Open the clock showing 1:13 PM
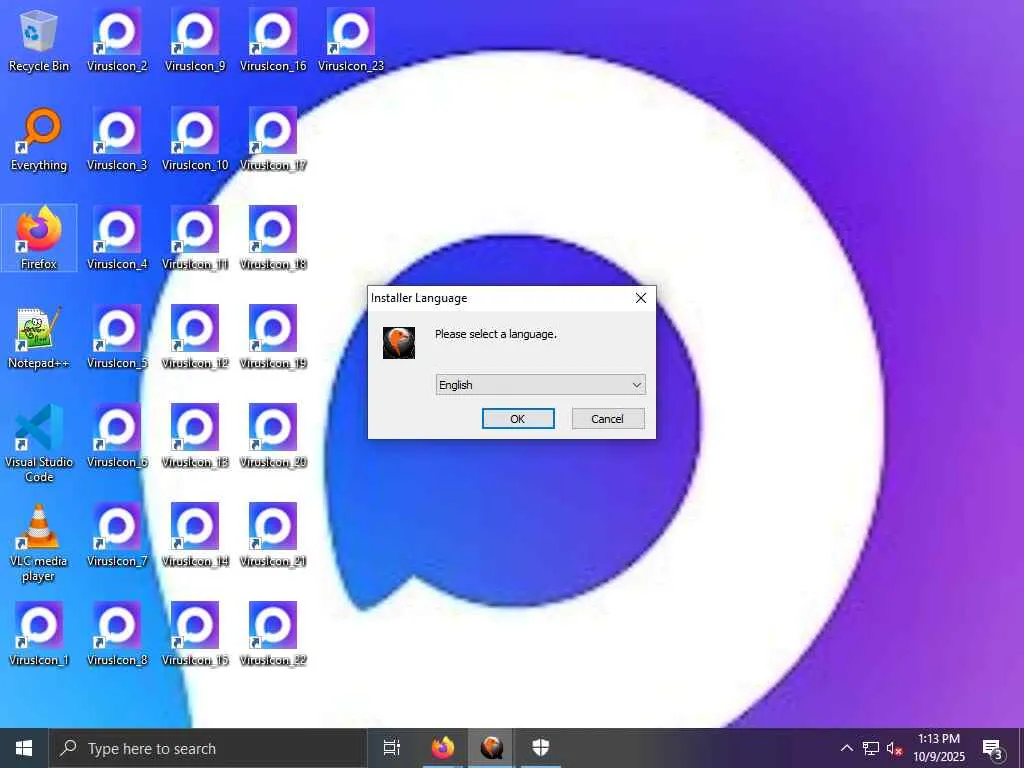The height and width of the screenshot is (768, 1024). pos(938,748)
